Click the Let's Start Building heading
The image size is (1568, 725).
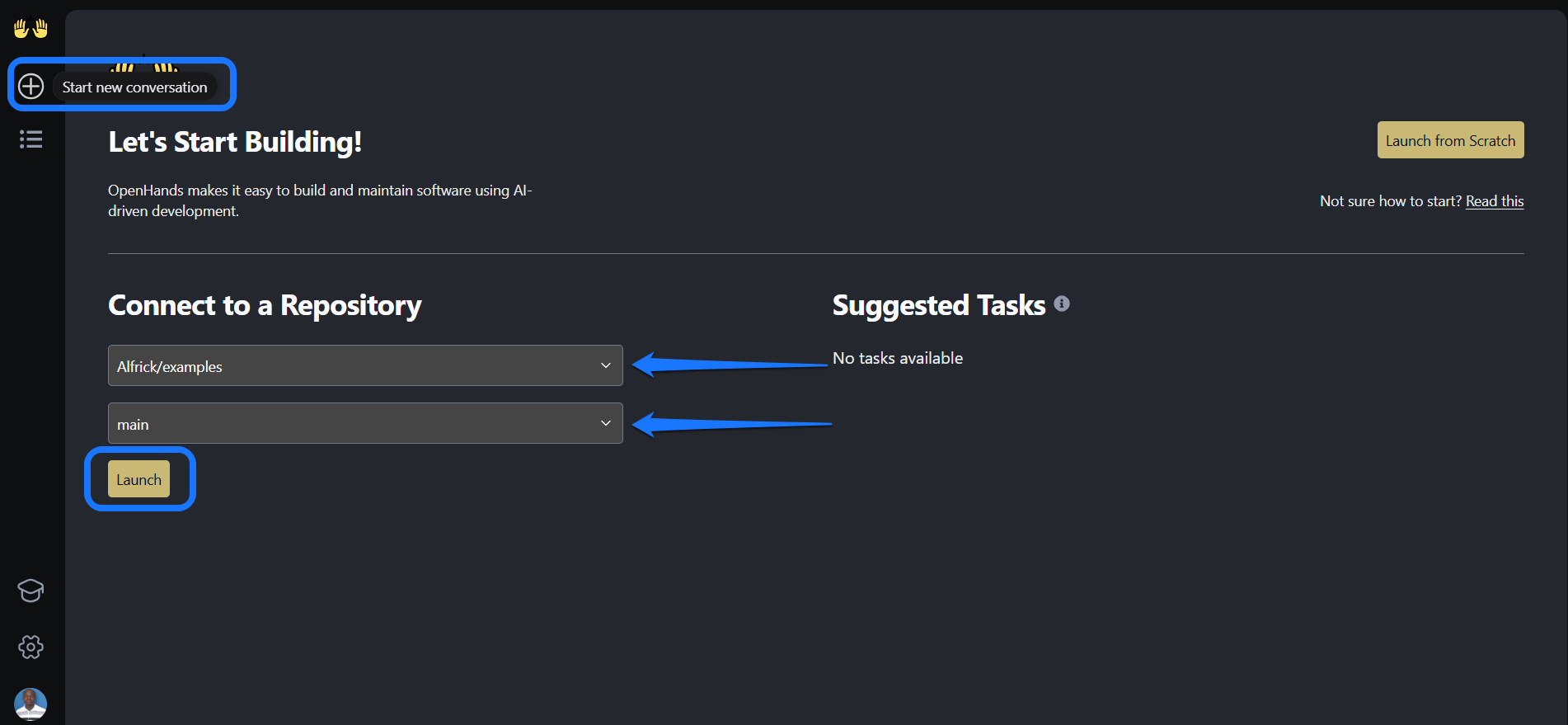click(x=235, y=142)
